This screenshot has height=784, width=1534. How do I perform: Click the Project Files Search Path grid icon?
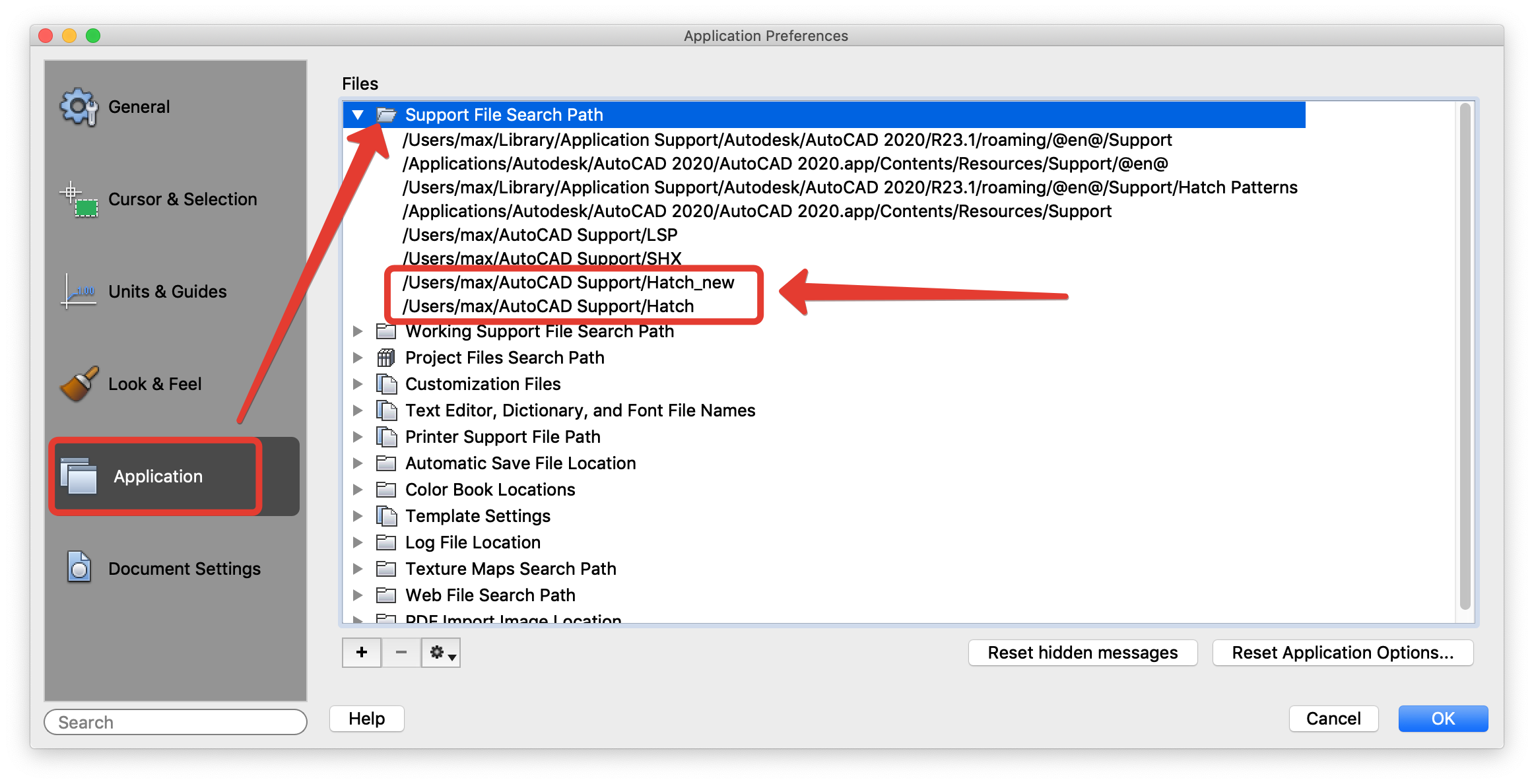coord(385,357)
